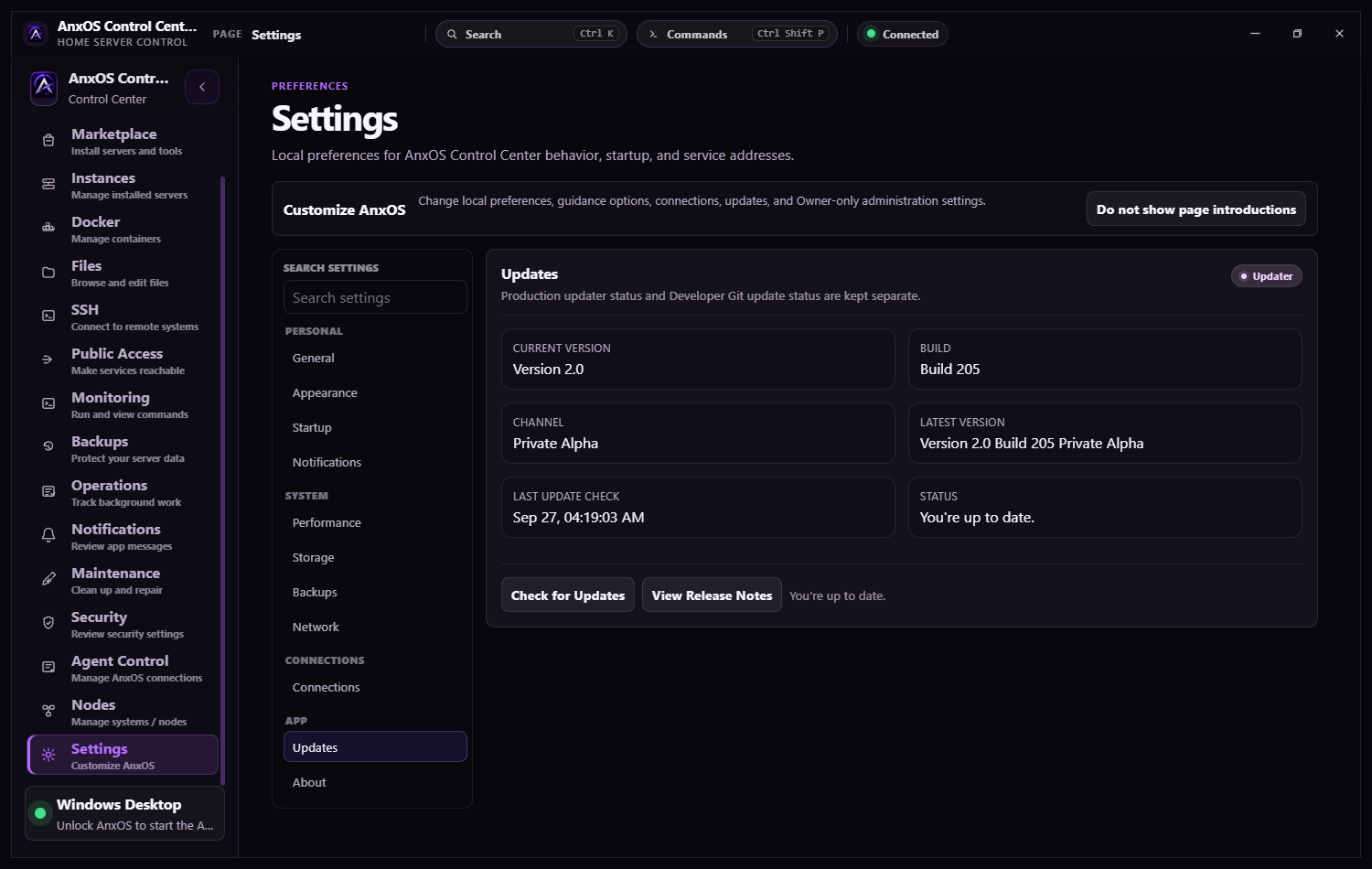Focus the Search settings field
This screenshot has width=1372, height=869.
pyautogui.click(x=375, y=297)
